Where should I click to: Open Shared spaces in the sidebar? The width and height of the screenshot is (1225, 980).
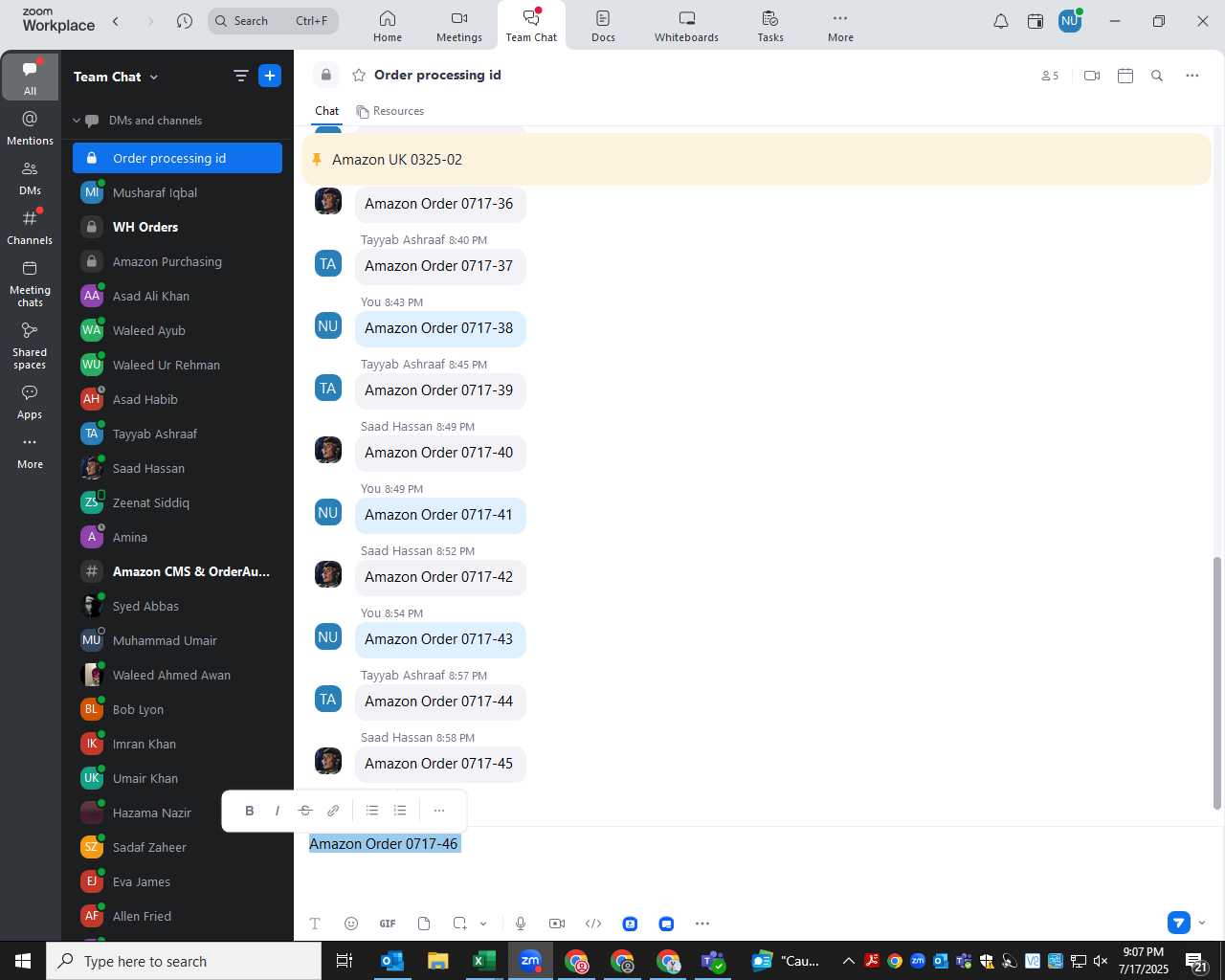pyautogui.click(x=30, y=345)
